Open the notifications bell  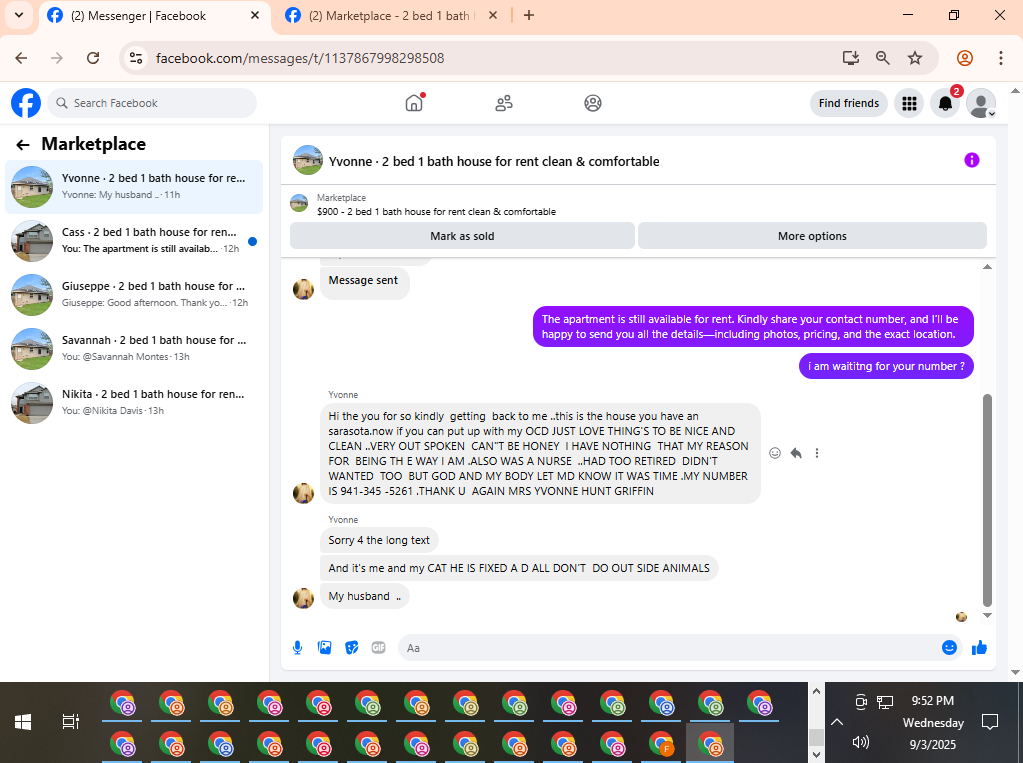(x=945, y=103)
